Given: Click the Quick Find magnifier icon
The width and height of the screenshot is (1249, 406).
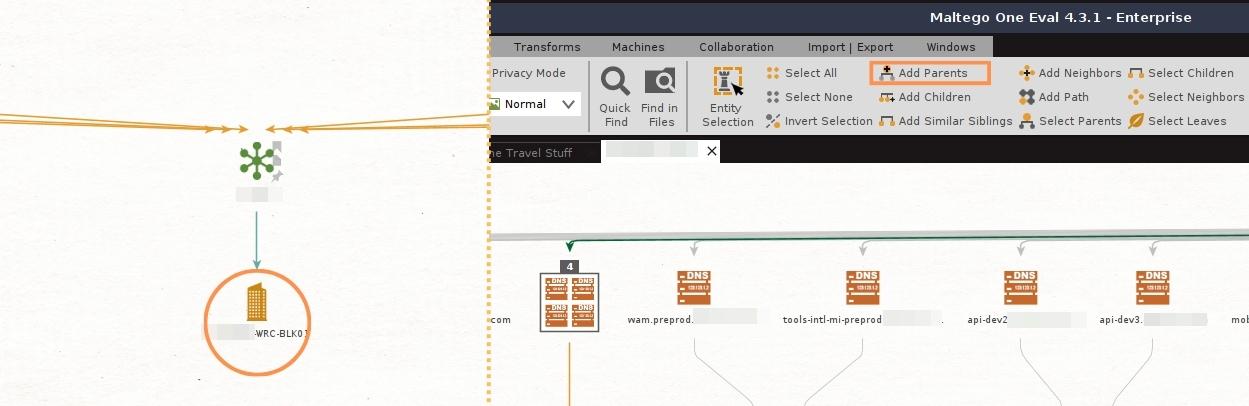Looking at the screenshot, I should click(615, 83).
